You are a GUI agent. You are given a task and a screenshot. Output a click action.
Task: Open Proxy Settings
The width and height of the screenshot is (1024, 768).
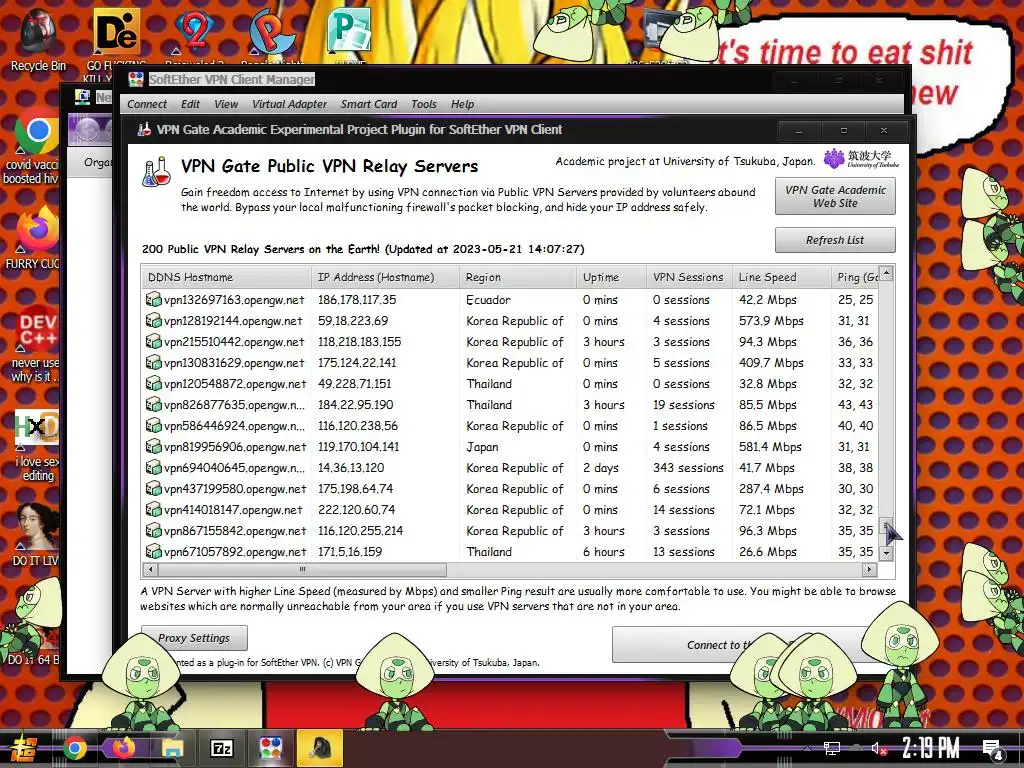point(194,638)
